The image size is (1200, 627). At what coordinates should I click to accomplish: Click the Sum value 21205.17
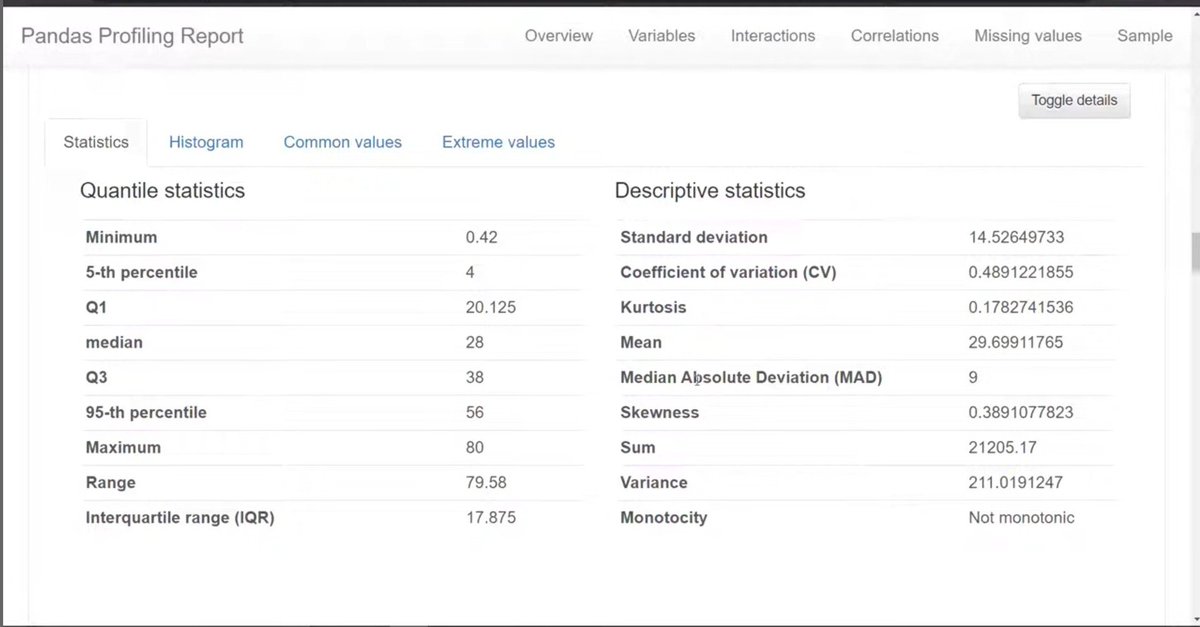[x=1002, y=447]
